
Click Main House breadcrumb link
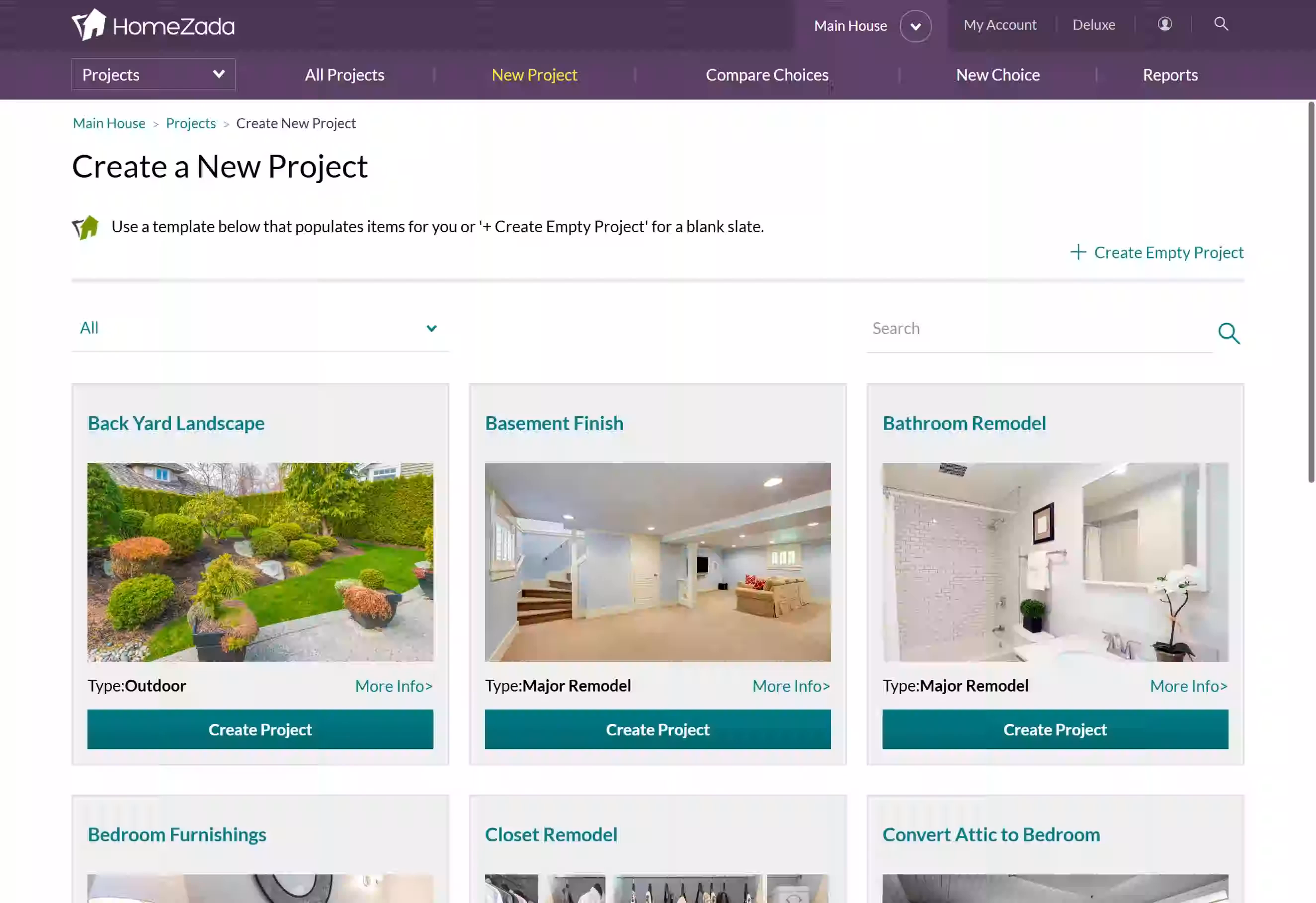109,123
